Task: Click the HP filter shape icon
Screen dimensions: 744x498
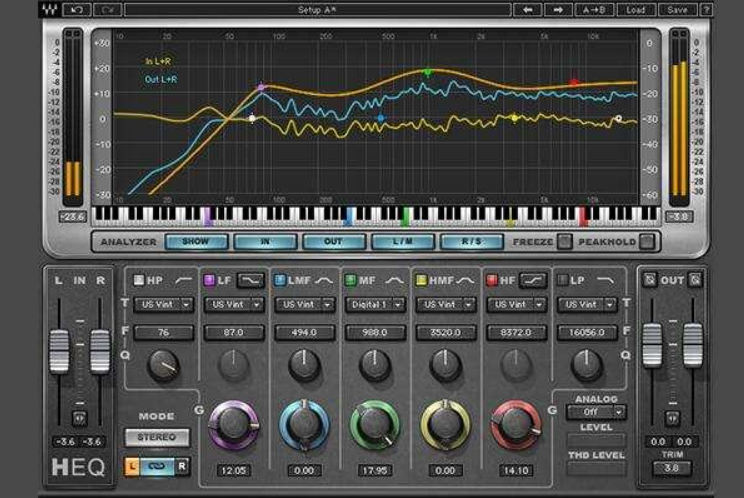Action: coord(183,280)
